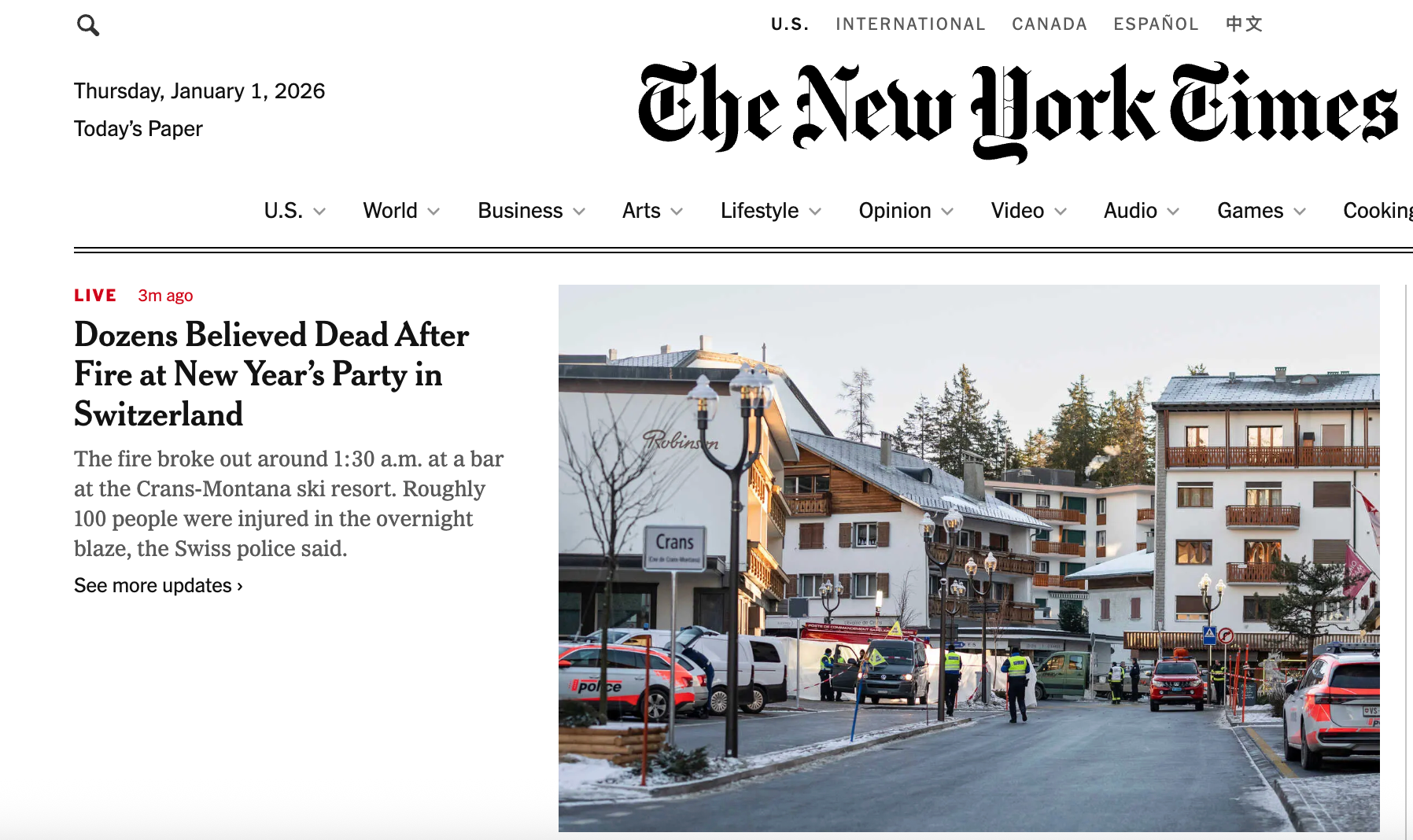Viewport: 1413px width, 840px height.
Task: Open the Switzerland fire headline article
Action: click(x=271, y=374)
